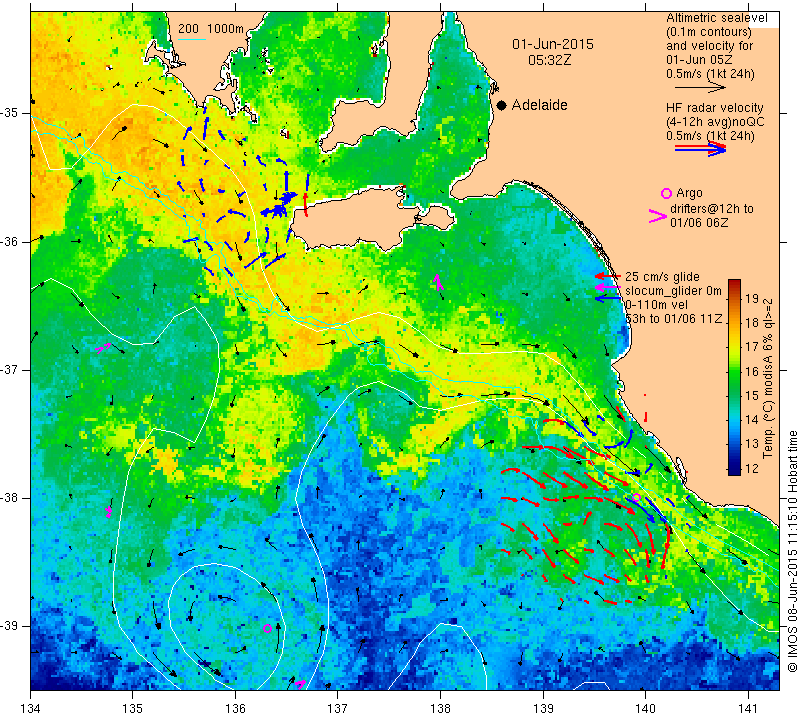Click the longitude axis label '139'
Viewport: 800px width, 720px height.
point(543,709)
